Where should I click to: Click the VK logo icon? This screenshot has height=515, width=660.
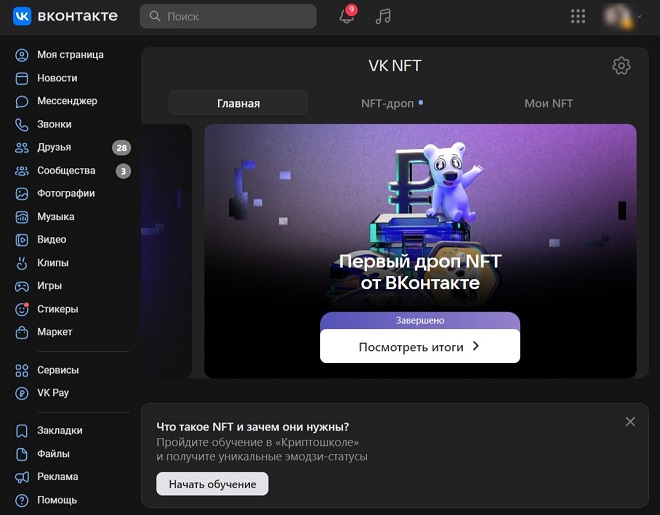tap(22, 16)
